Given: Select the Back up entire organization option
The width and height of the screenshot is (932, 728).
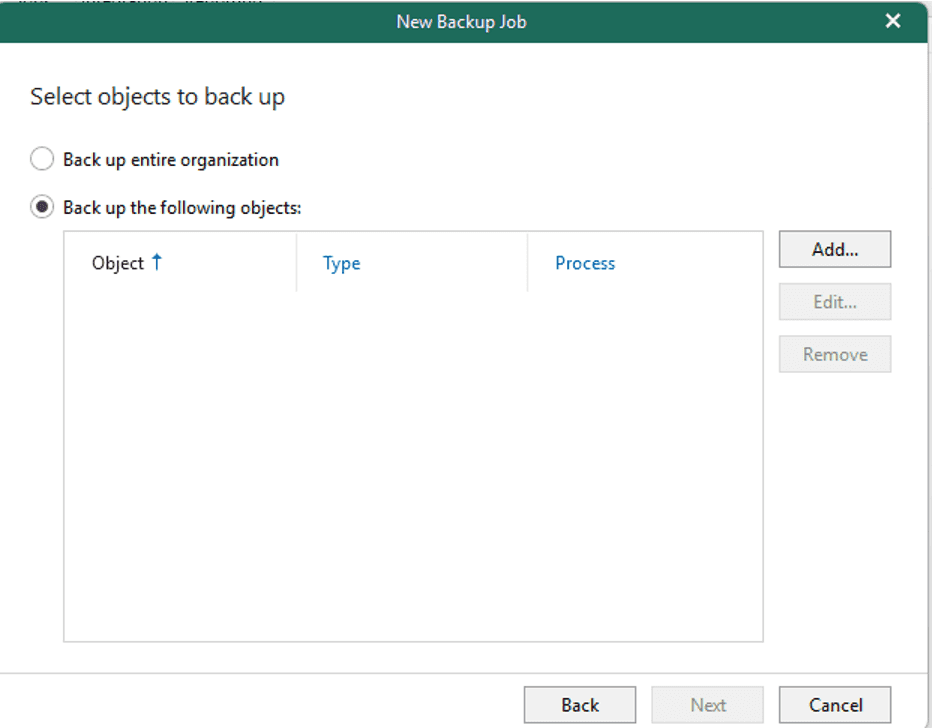Looking at the screenshot, I should click(x=41, y=158).
